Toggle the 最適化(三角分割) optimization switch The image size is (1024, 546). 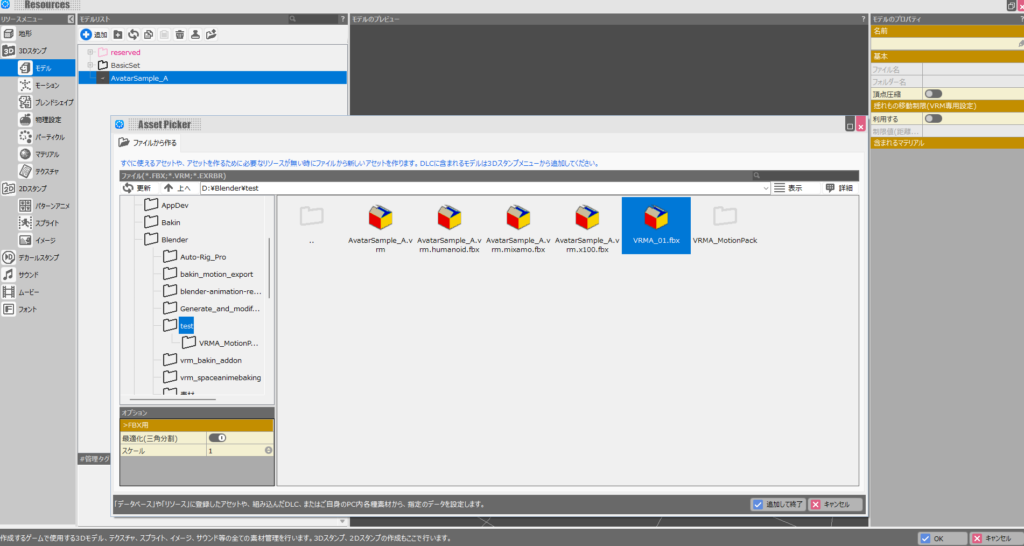[216, 438]
